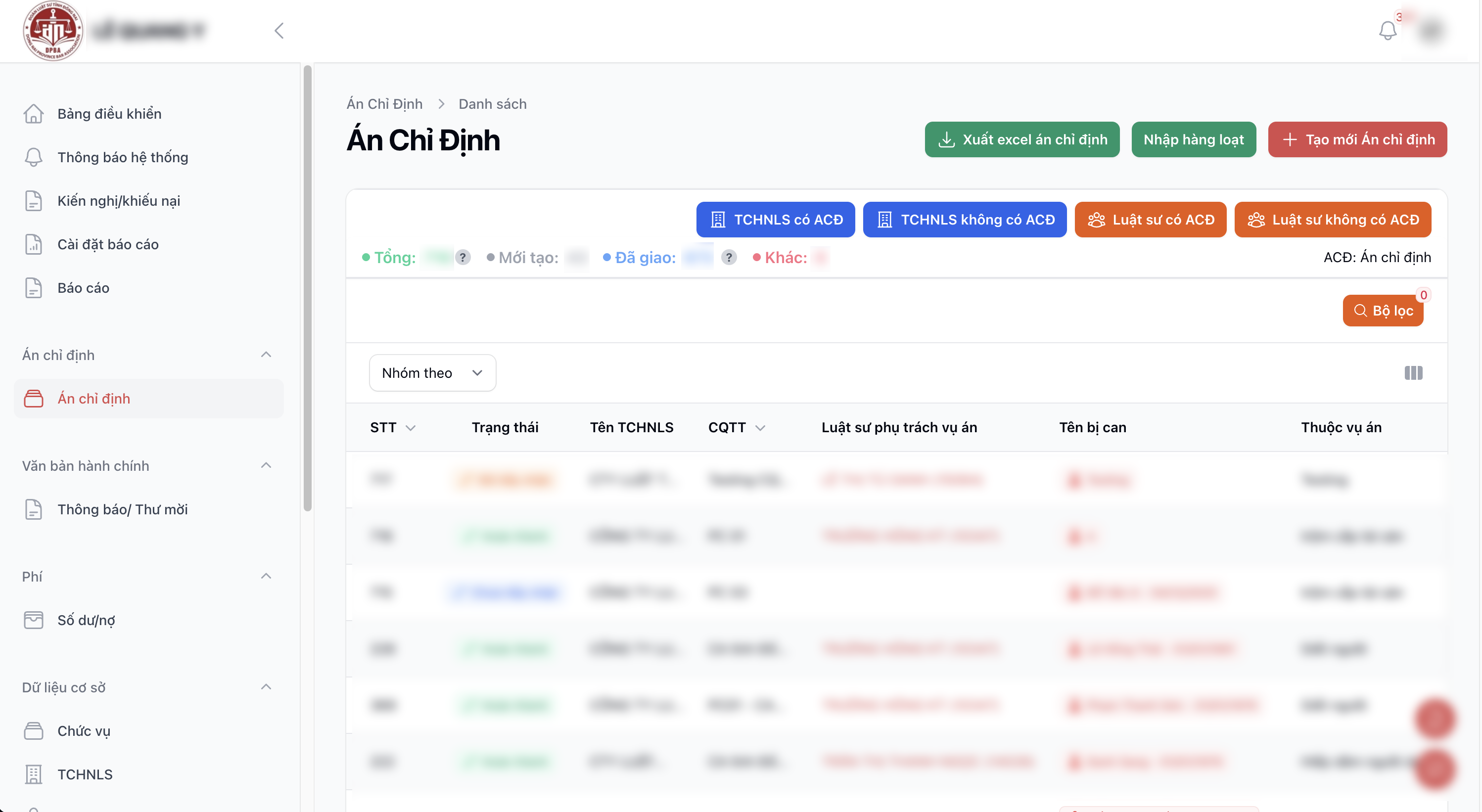Image resolution: width=1482 pixels, height=812 pixels.
Task: Click help icon next to Tổng
Action: [463, 257]
